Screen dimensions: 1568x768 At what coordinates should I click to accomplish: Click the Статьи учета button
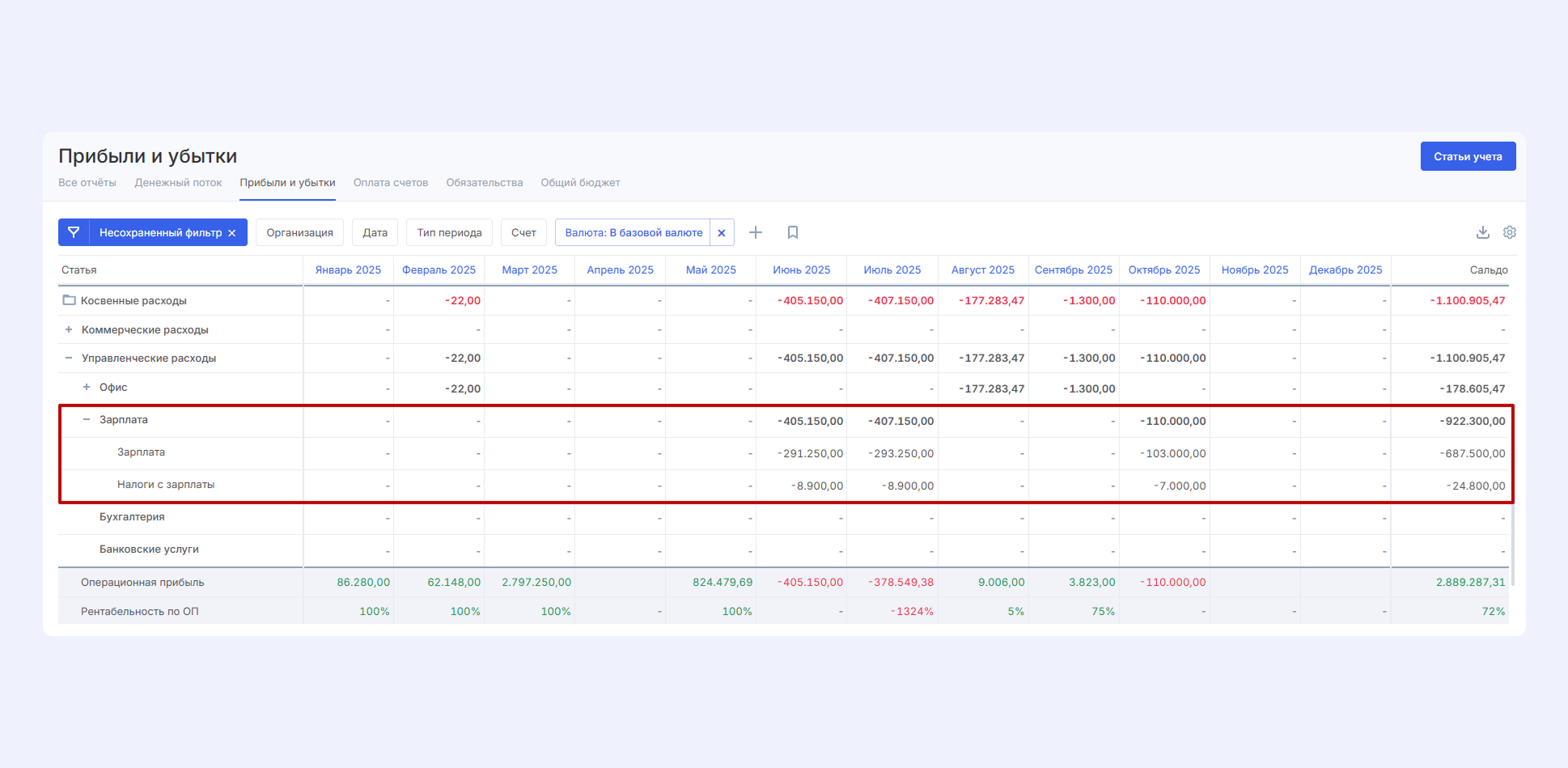tap(1468, 156)
